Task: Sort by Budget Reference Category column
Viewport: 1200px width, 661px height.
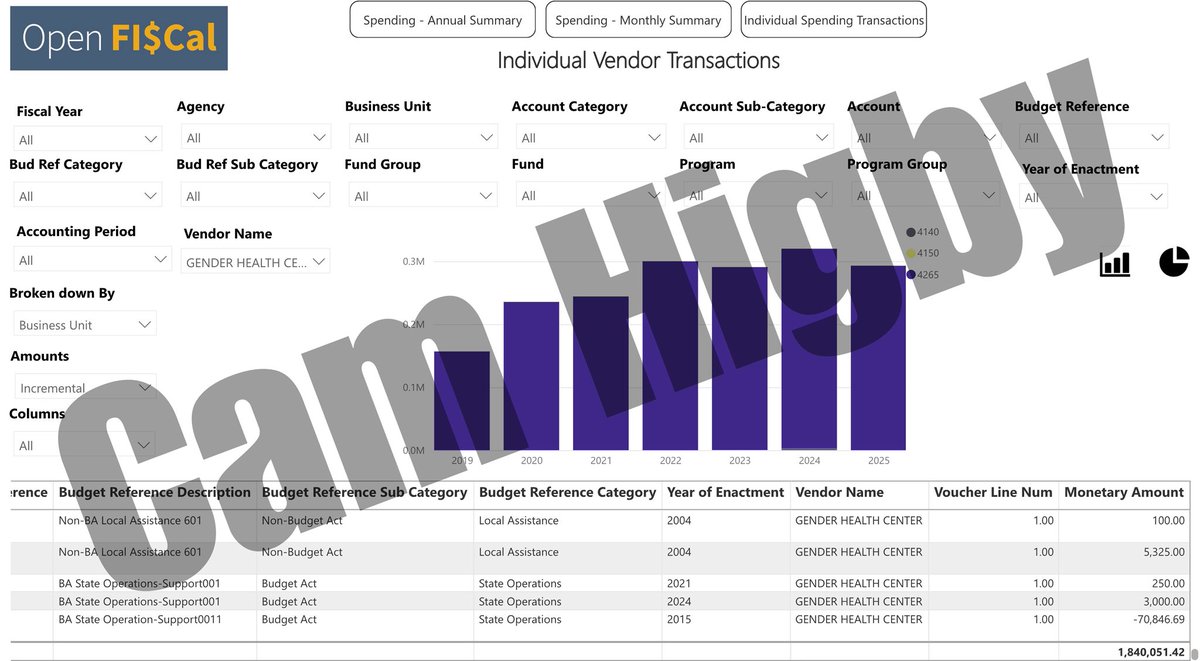Action: [x=568, y=492]
